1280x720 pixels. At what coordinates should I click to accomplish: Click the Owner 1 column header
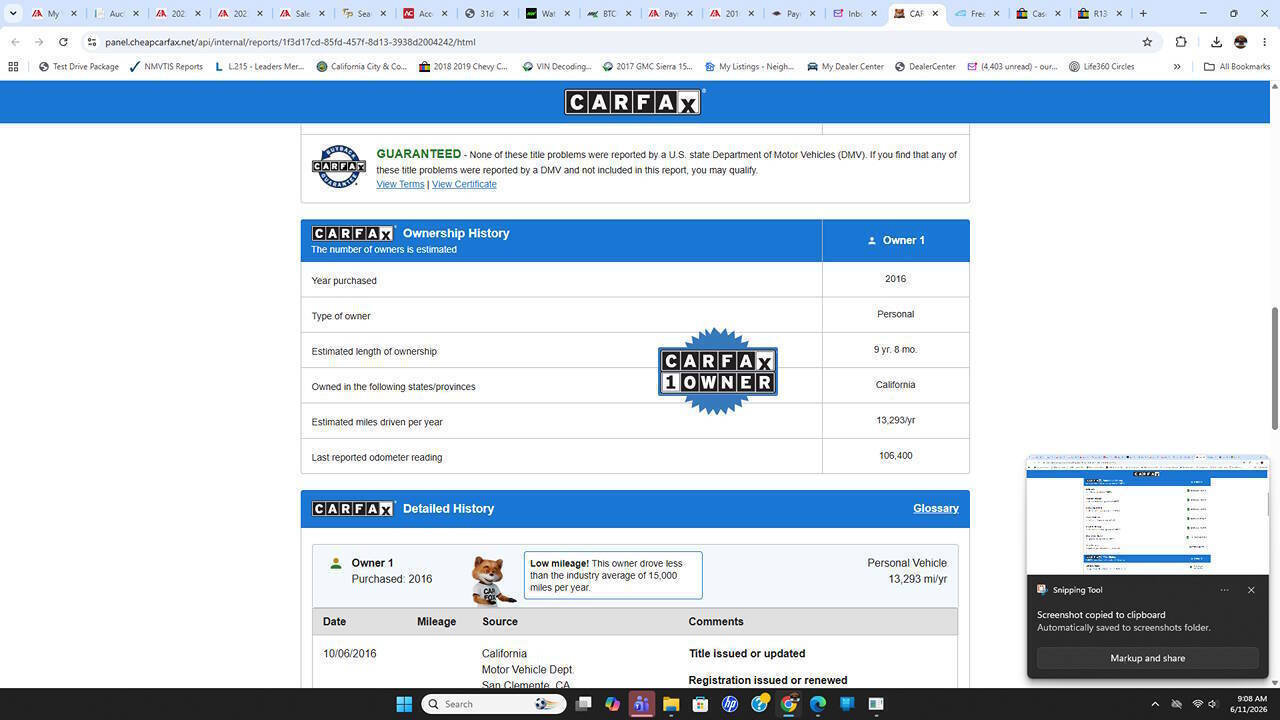click(896, 240)
